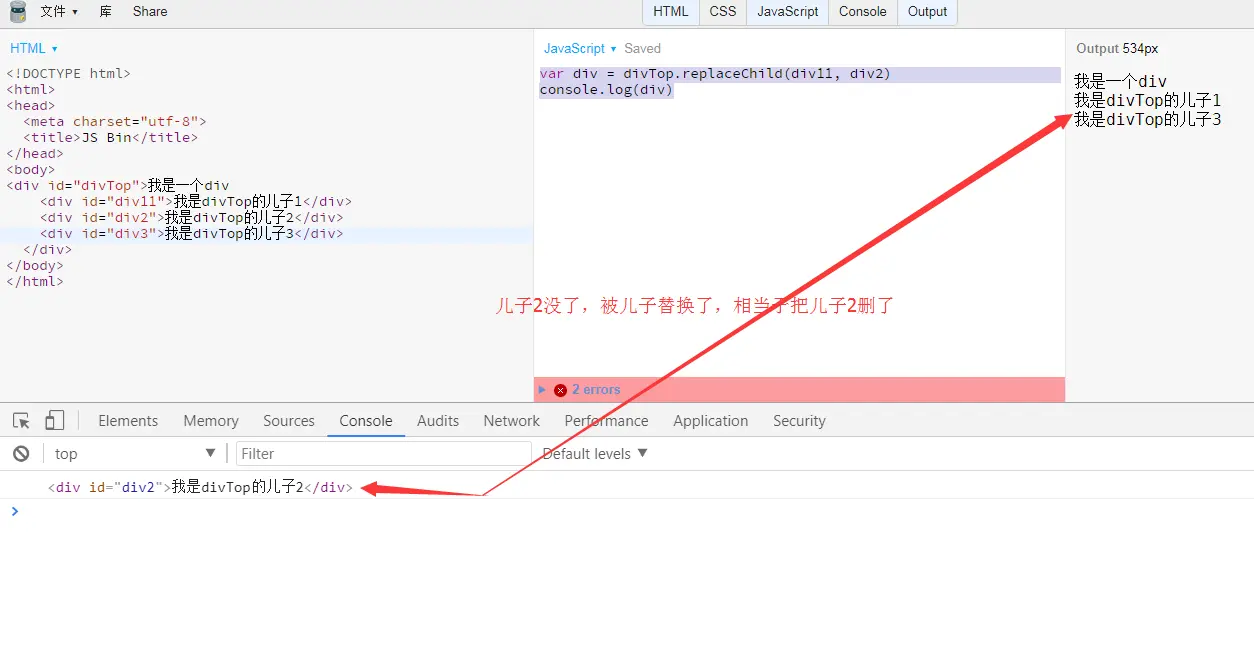Toggle the device toolbar icon
The image size is (1254, 671).
(55, 421)
